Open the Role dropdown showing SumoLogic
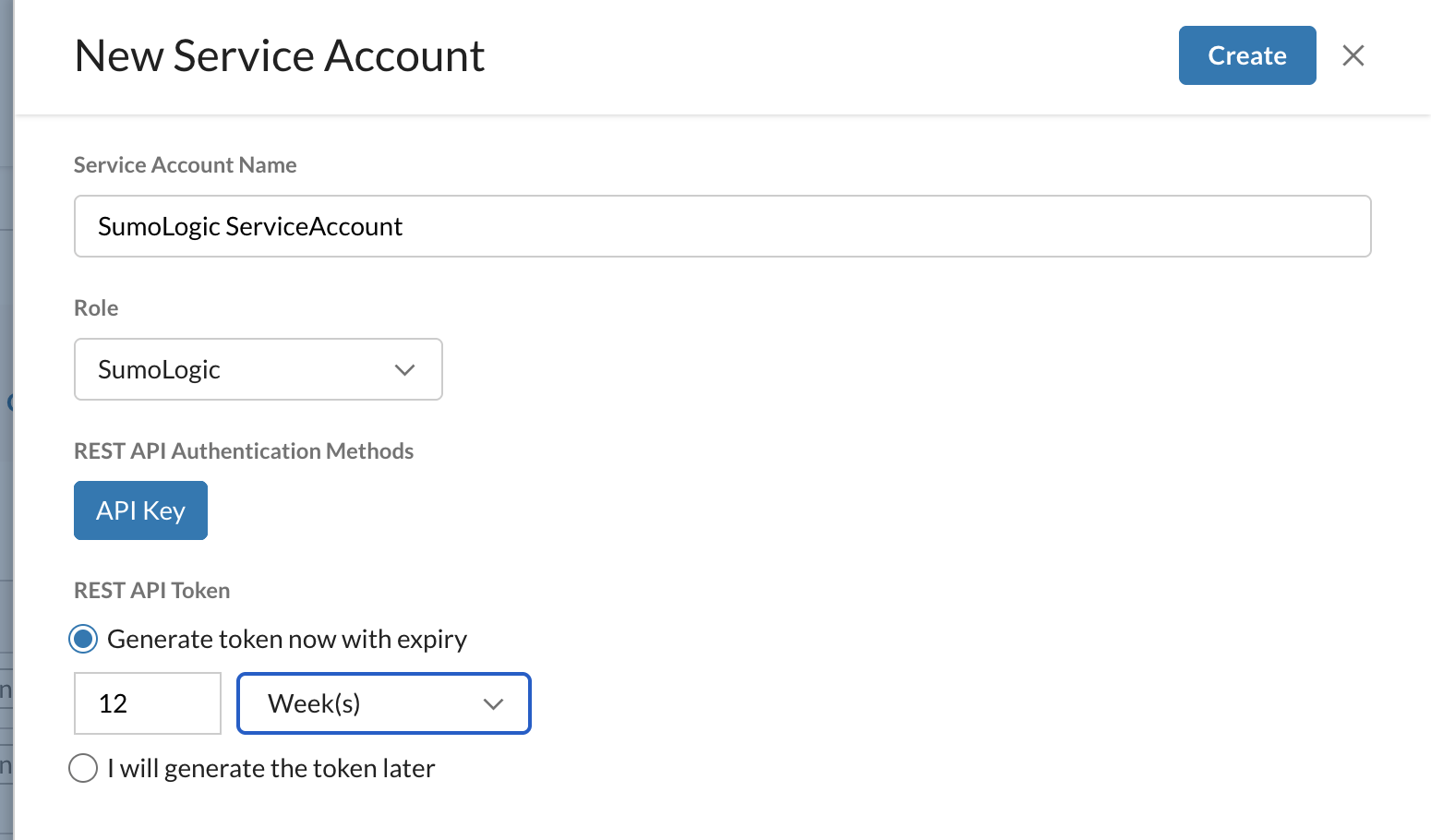 pyautogui.click(x=258, y=369)
